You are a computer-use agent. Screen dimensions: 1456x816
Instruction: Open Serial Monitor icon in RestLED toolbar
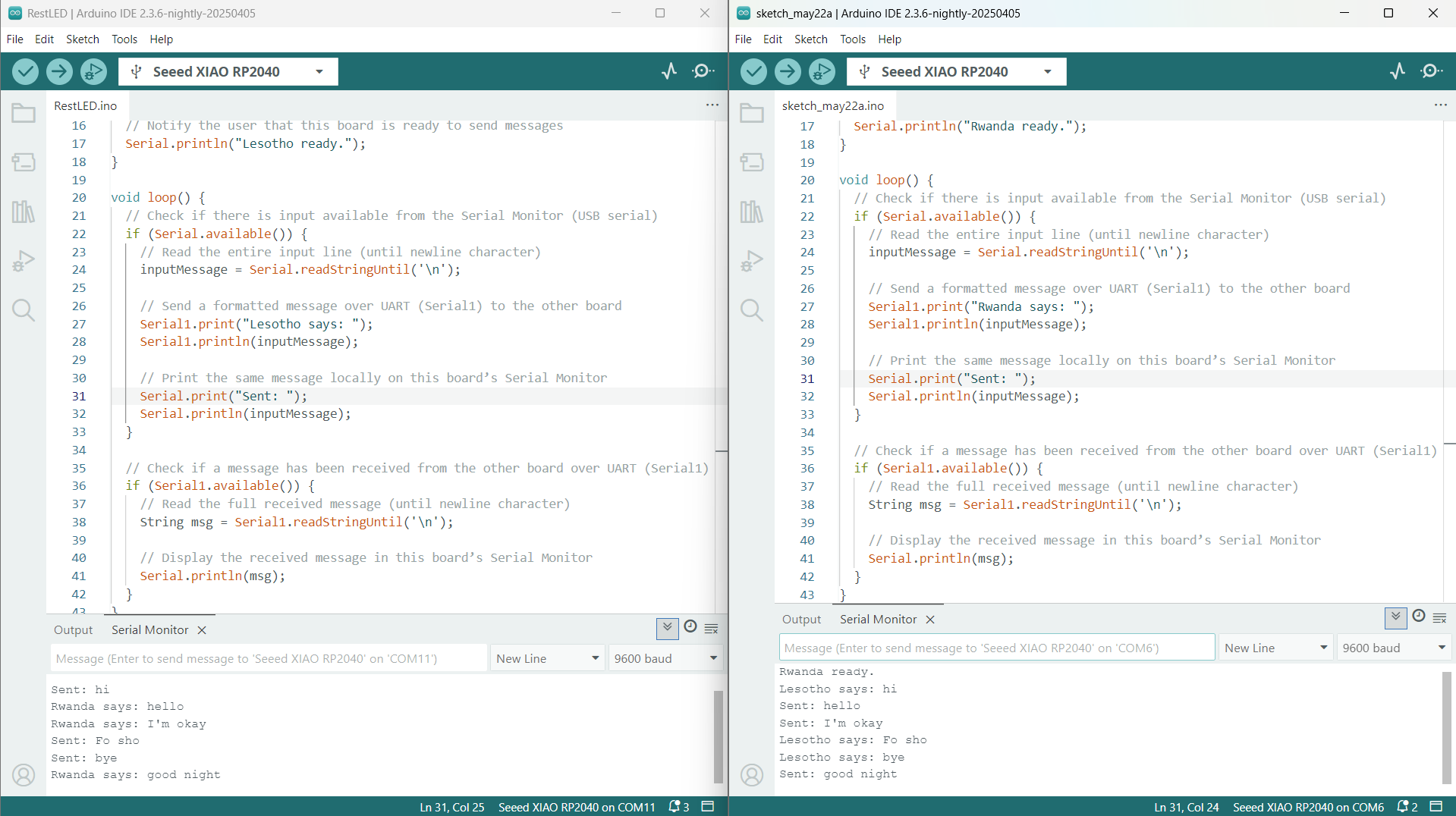(x=703, y=71)
